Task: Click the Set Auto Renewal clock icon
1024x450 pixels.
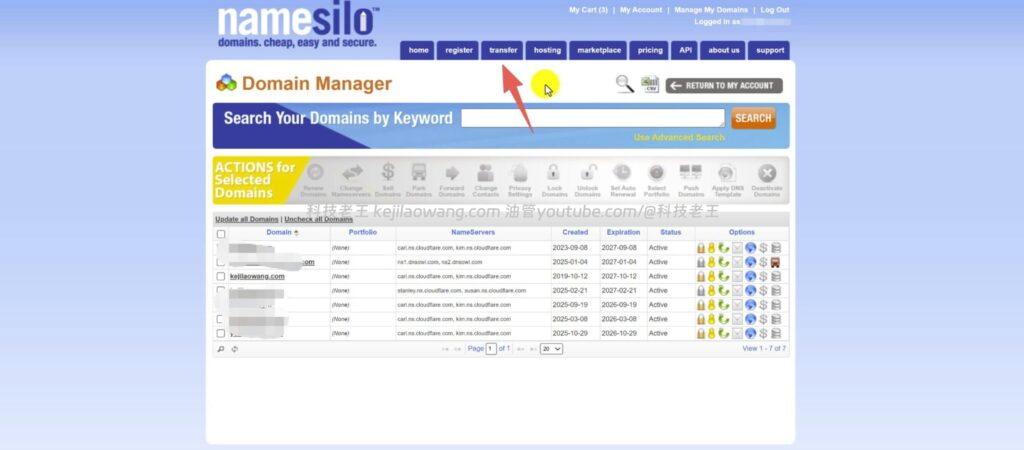Action: (x=622, y=172)
